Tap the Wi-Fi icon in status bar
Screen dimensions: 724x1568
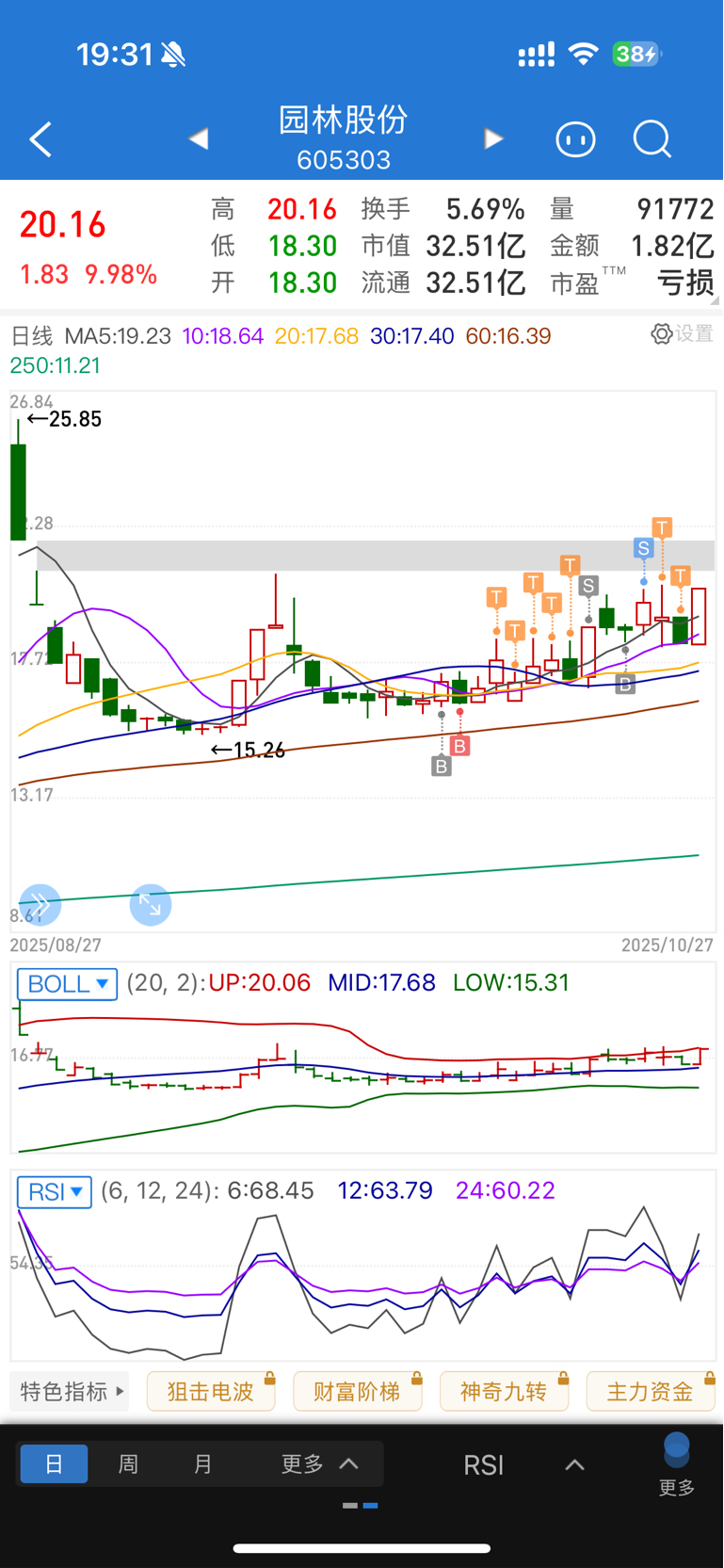point(584,55)
